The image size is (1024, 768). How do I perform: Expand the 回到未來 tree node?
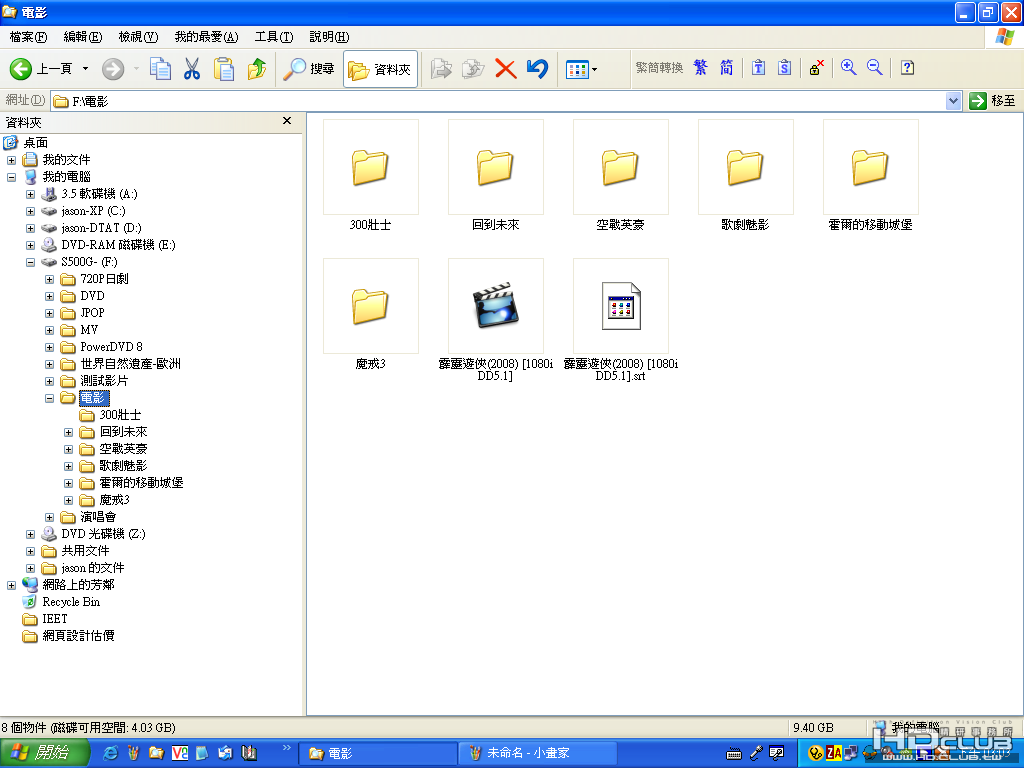(x=68, y=432)
